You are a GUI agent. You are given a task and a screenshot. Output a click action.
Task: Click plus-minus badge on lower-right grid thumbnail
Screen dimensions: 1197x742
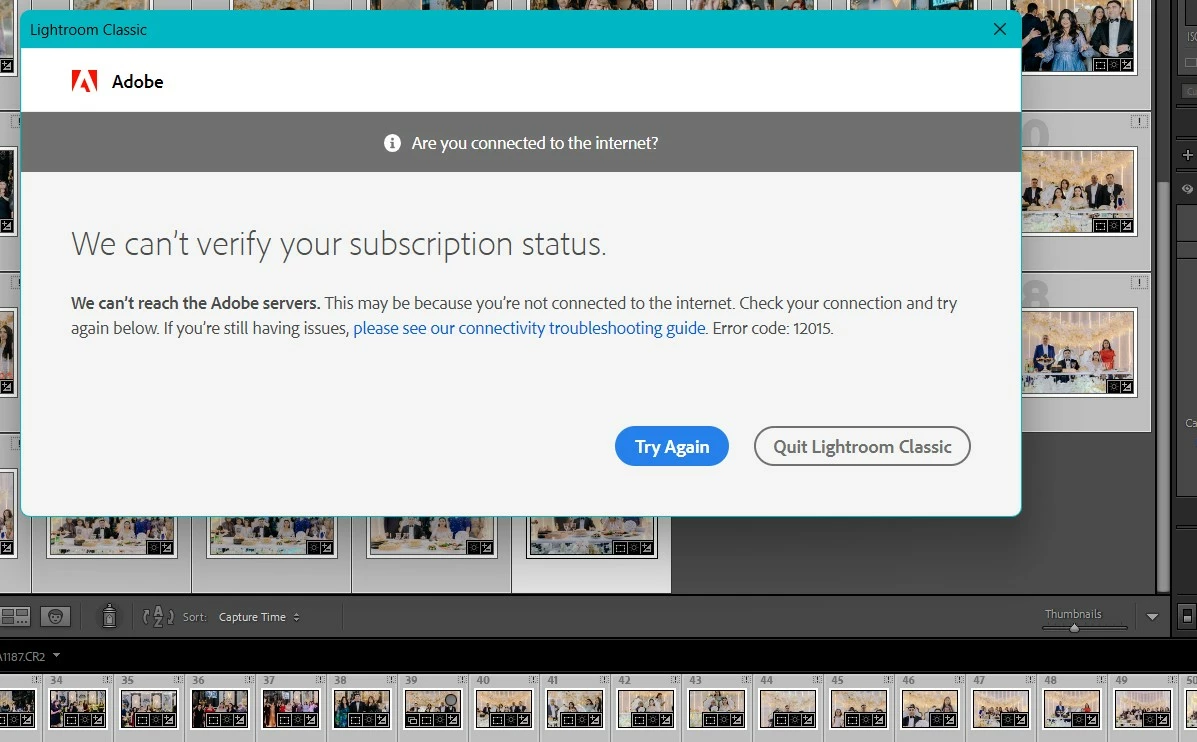click(x=1127, y=386)
